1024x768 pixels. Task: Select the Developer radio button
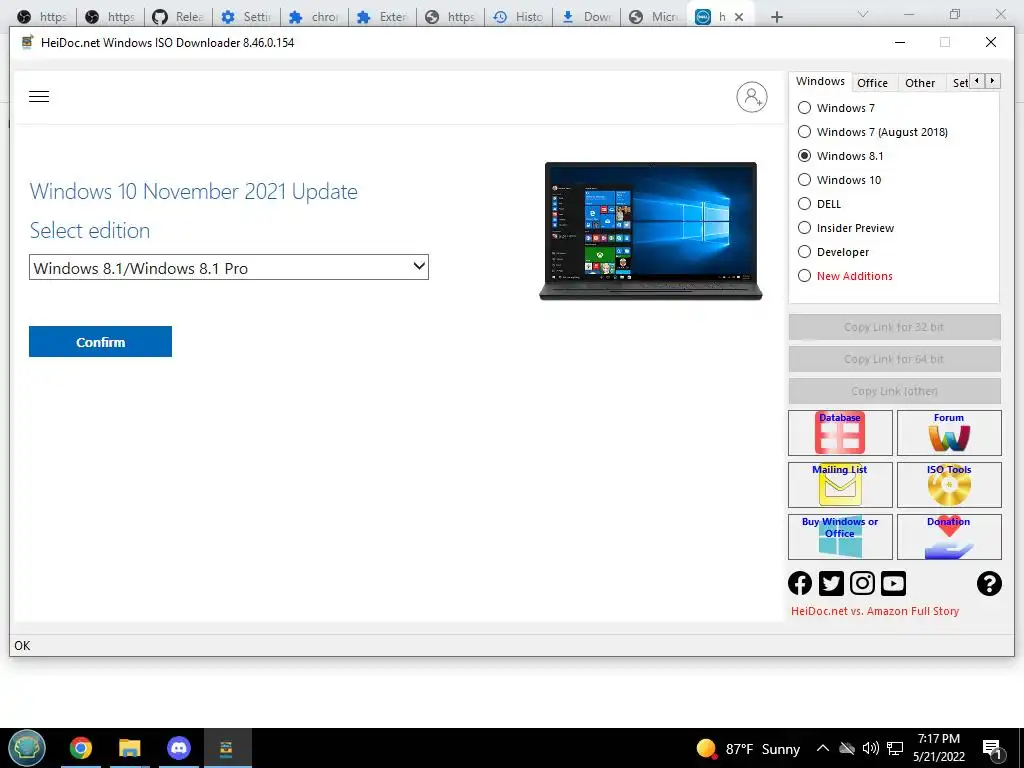pyautogui.click(x=805, y=252)
